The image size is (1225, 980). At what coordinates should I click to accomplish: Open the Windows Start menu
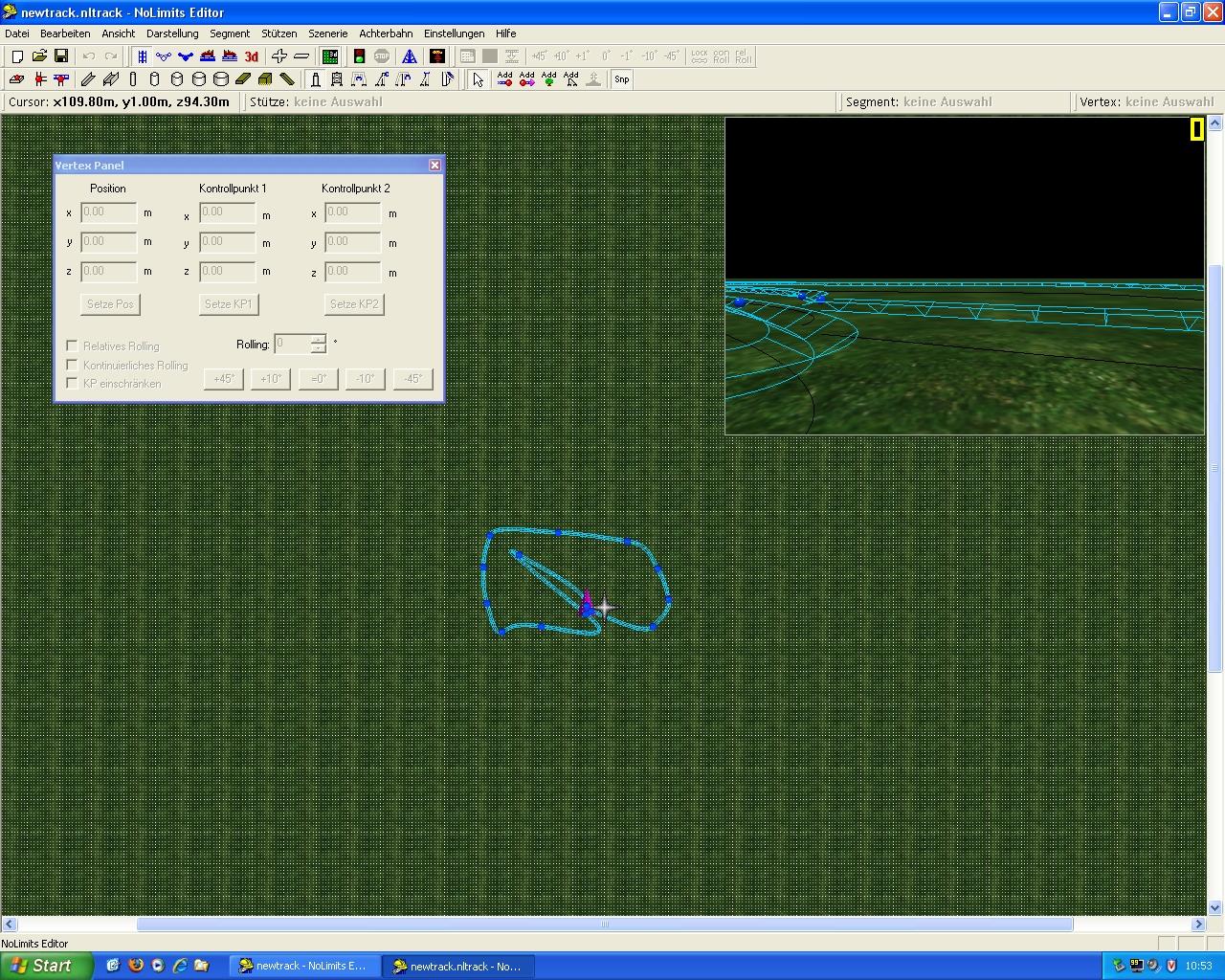pyautogui.click(x=46, y=966)
